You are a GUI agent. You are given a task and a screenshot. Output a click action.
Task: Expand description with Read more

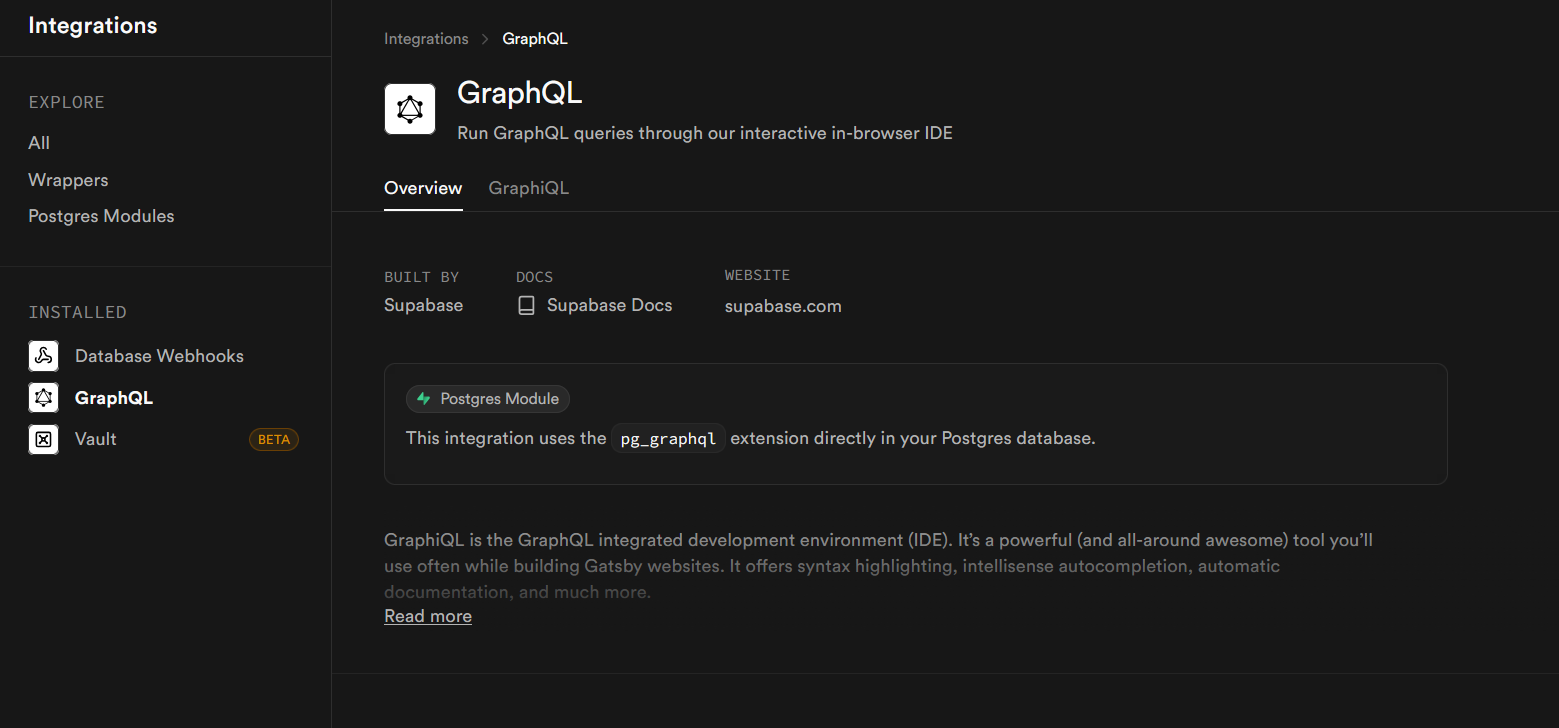click(x=428, y=616)
